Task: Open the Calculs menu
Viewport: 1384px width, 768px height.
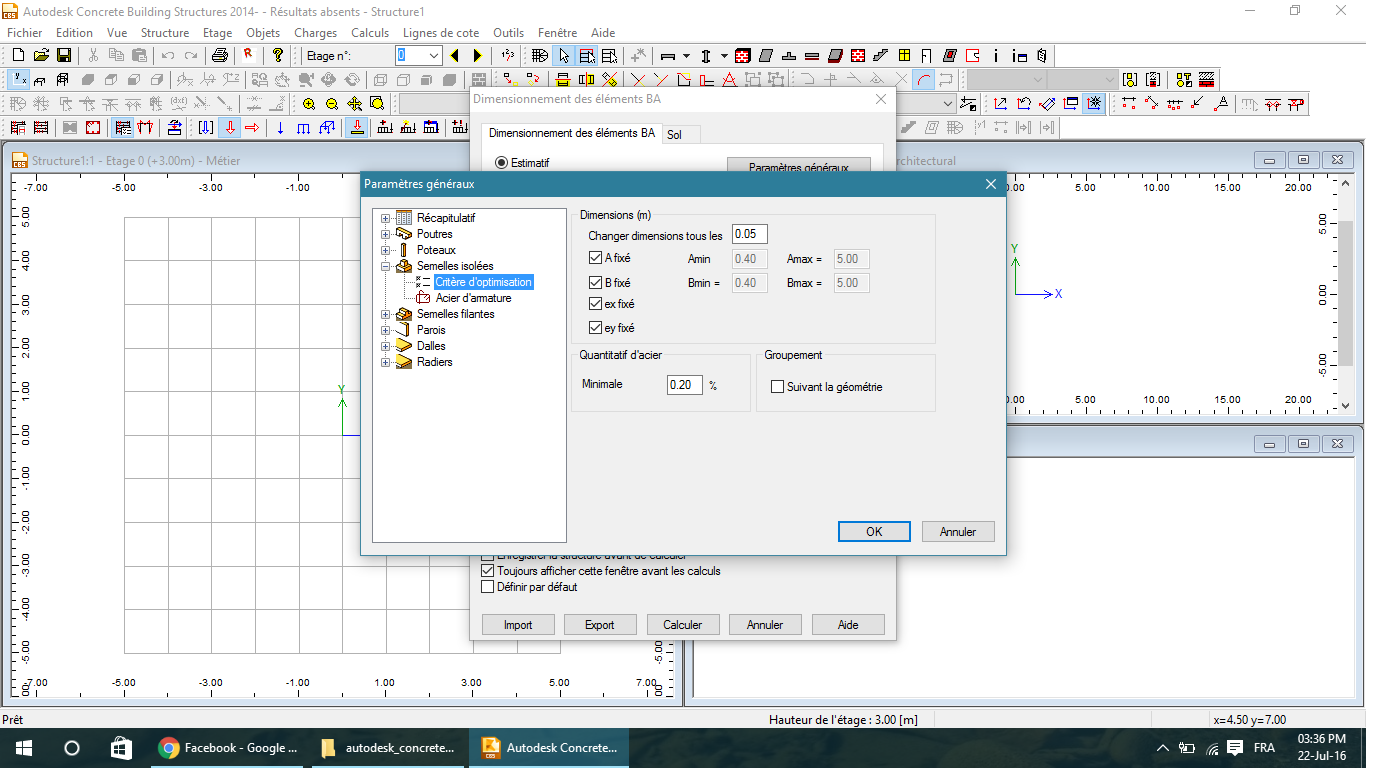Action: 370,33
